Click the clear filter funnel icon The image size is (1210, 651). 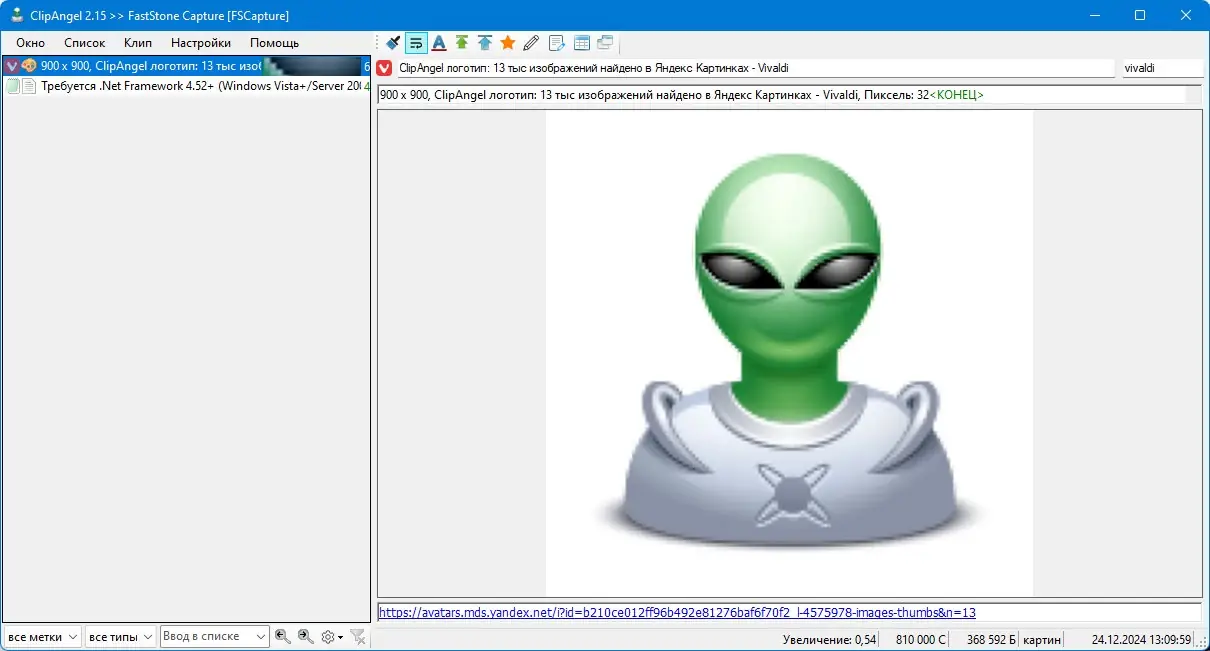(357, 636)
